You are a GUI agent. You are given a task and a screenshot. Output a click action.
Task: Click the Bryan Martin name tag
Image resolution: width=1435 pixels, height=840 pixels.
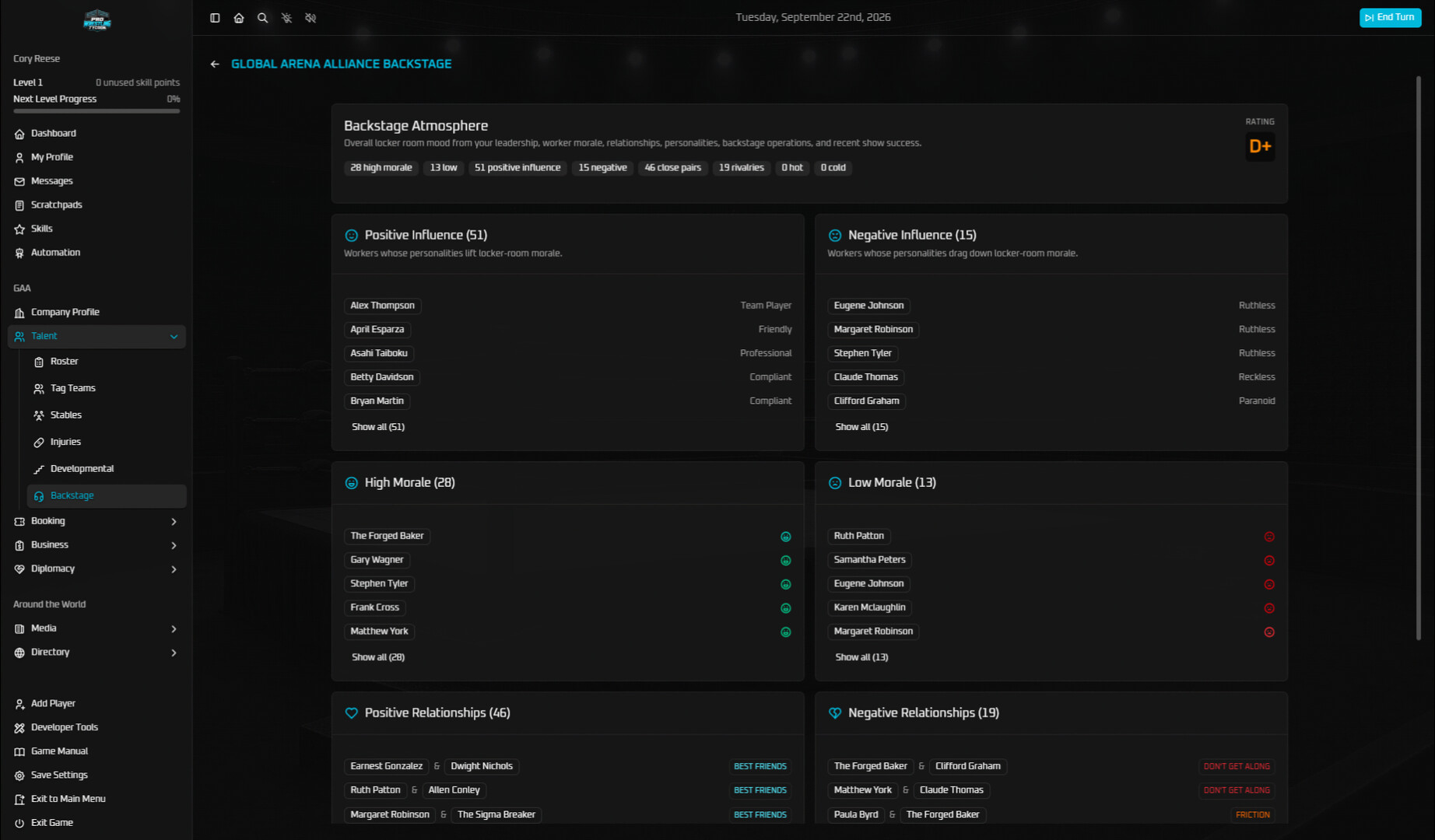(377, 401)
